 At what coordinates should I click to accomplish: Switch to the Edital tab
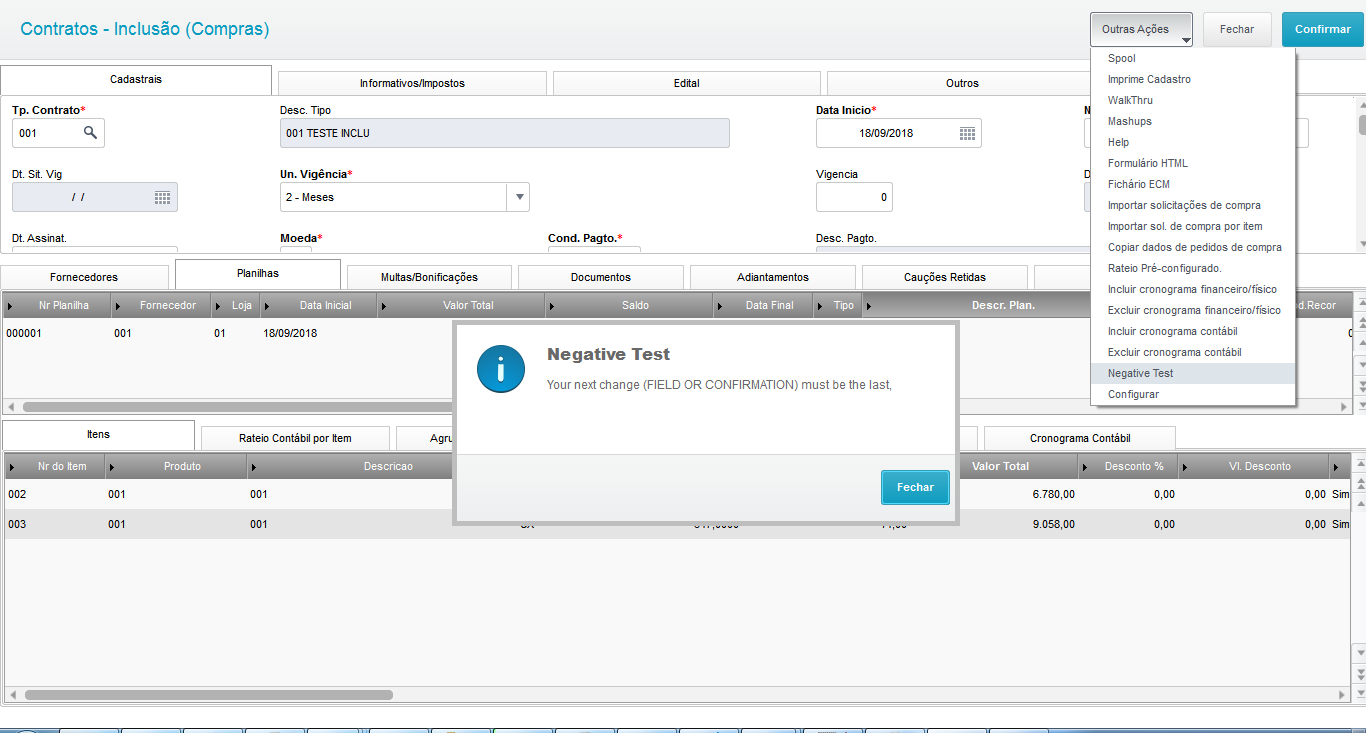pyautogui.click(x=686, y=83)
